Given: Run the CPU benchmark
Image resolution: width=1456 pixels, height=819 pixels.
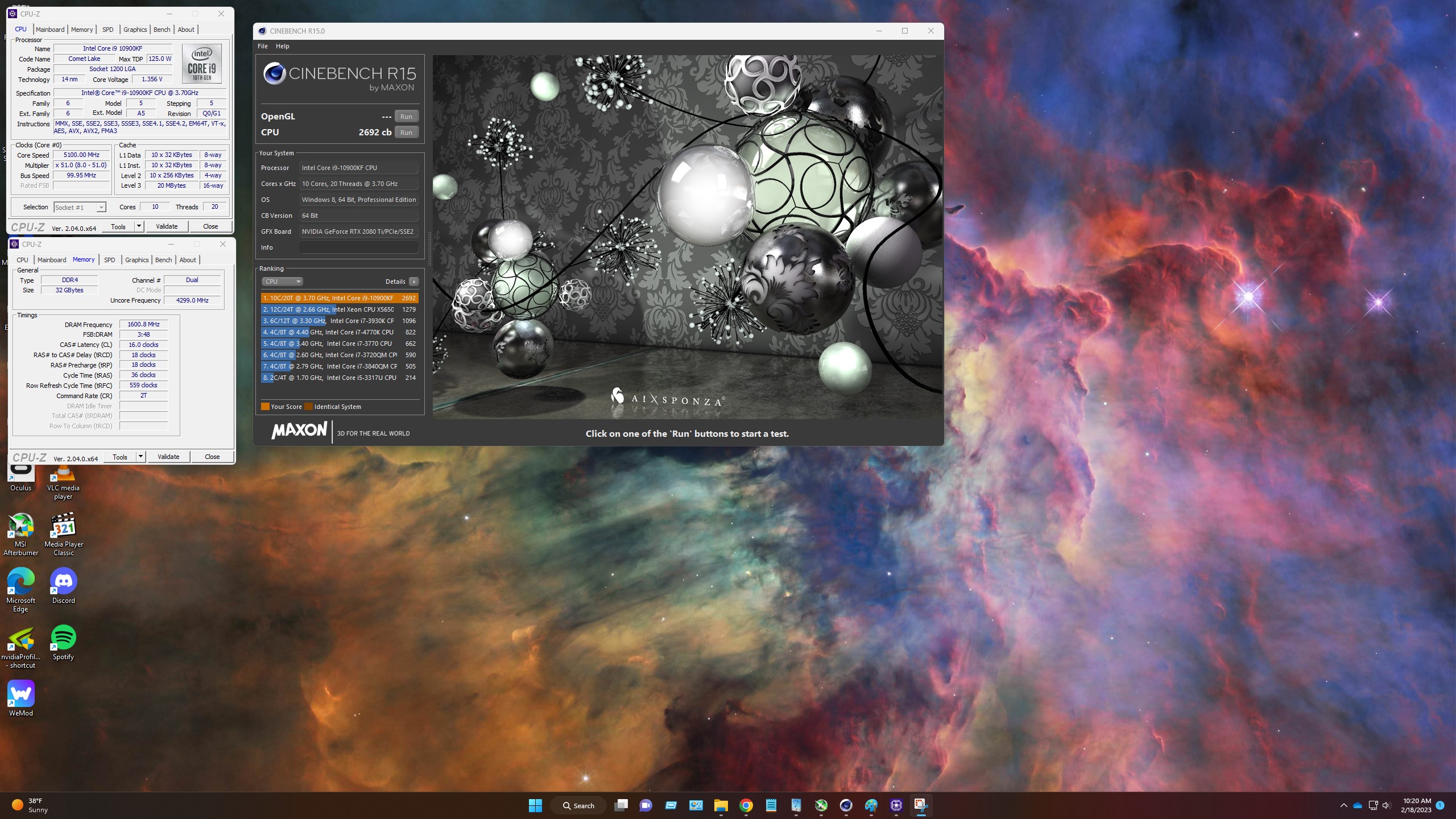Looking at the screenshot, I should (x=406, y=133).
